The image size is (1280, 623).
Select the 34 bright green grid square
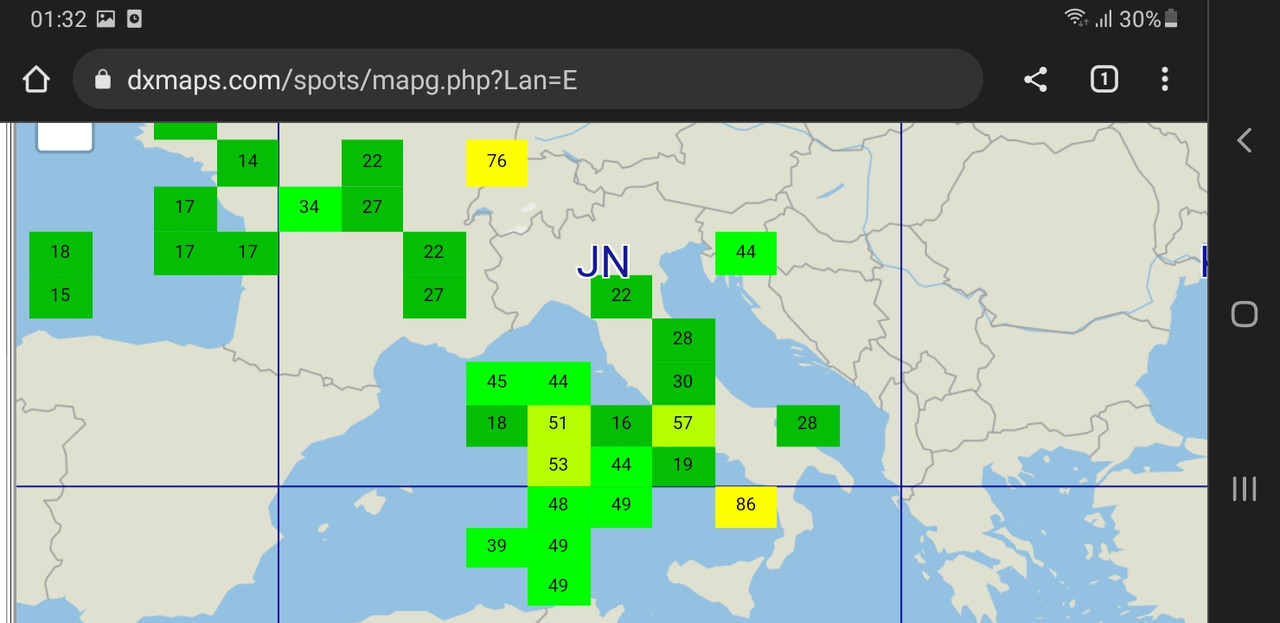click(309, 208)
